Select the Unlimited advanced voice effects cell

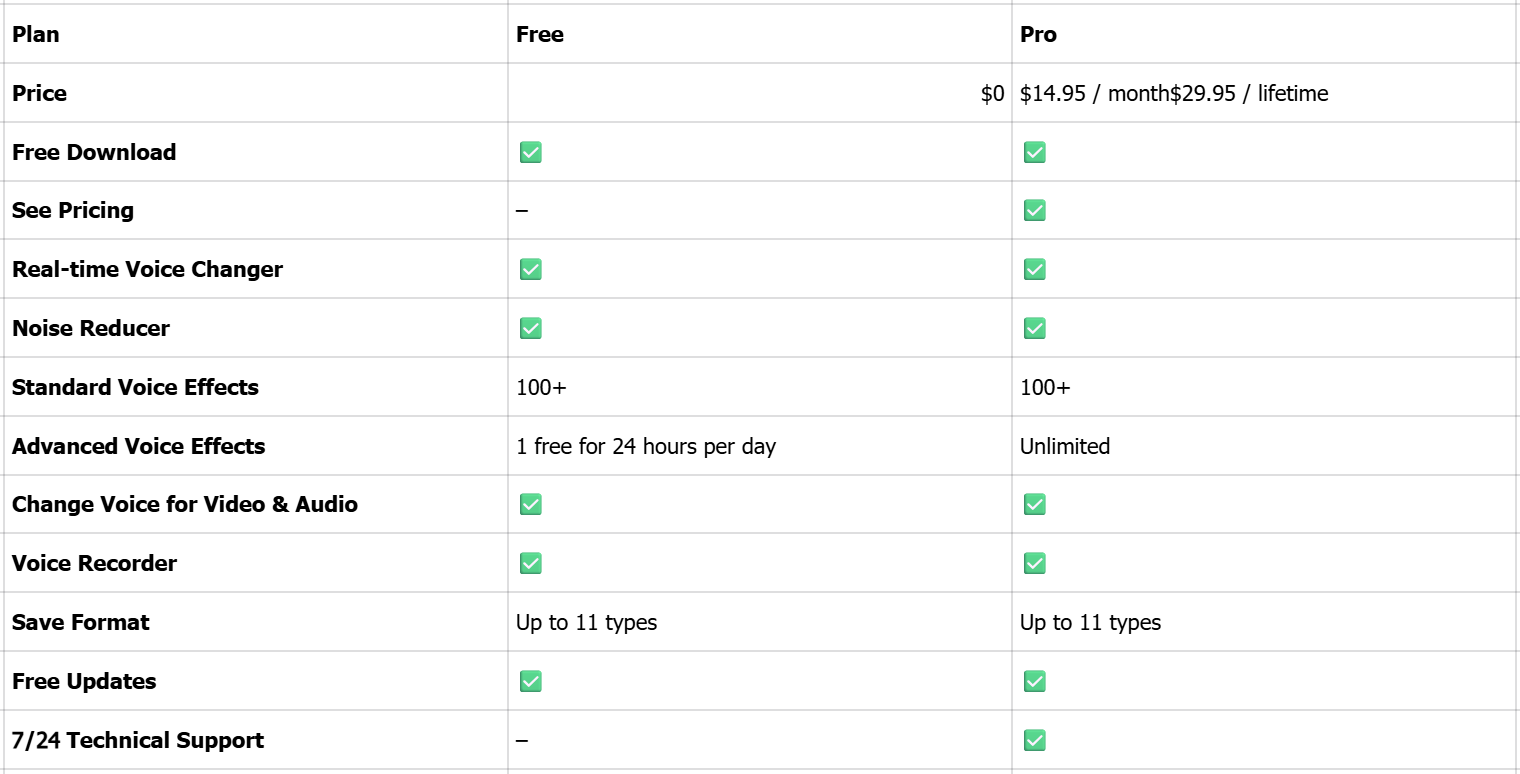(1065, 446)
